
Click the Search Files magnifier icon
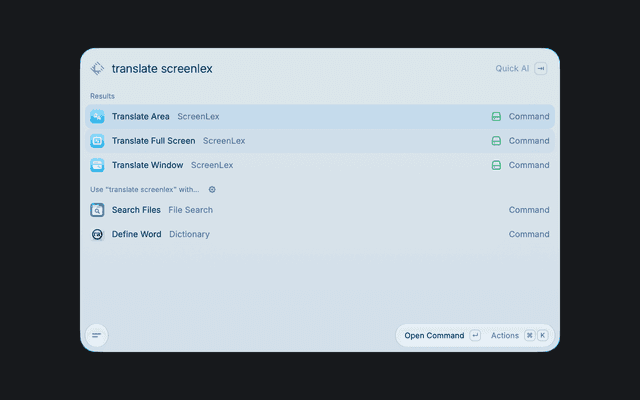97,210
